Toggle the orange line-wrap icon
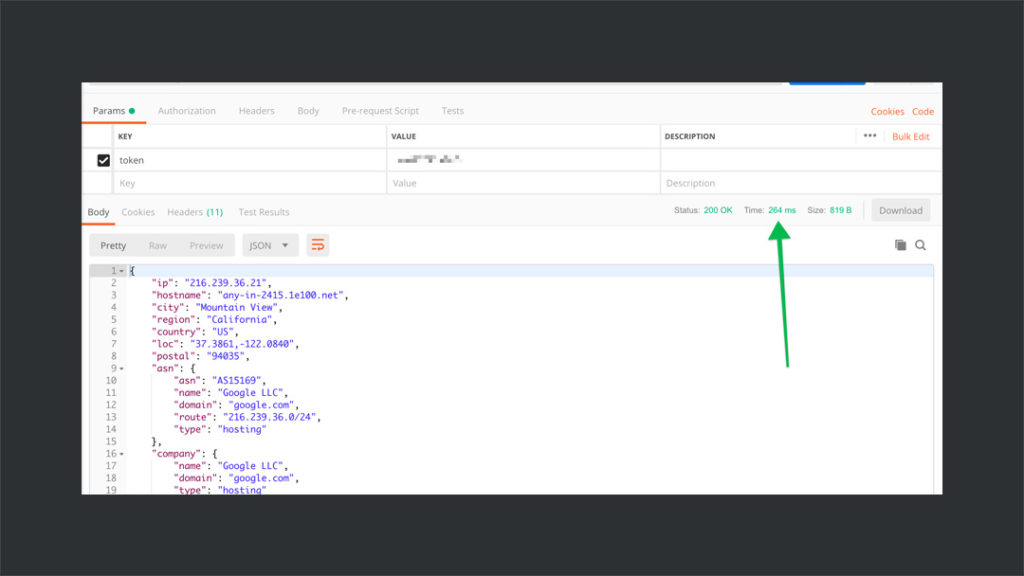 click(318, 244)
